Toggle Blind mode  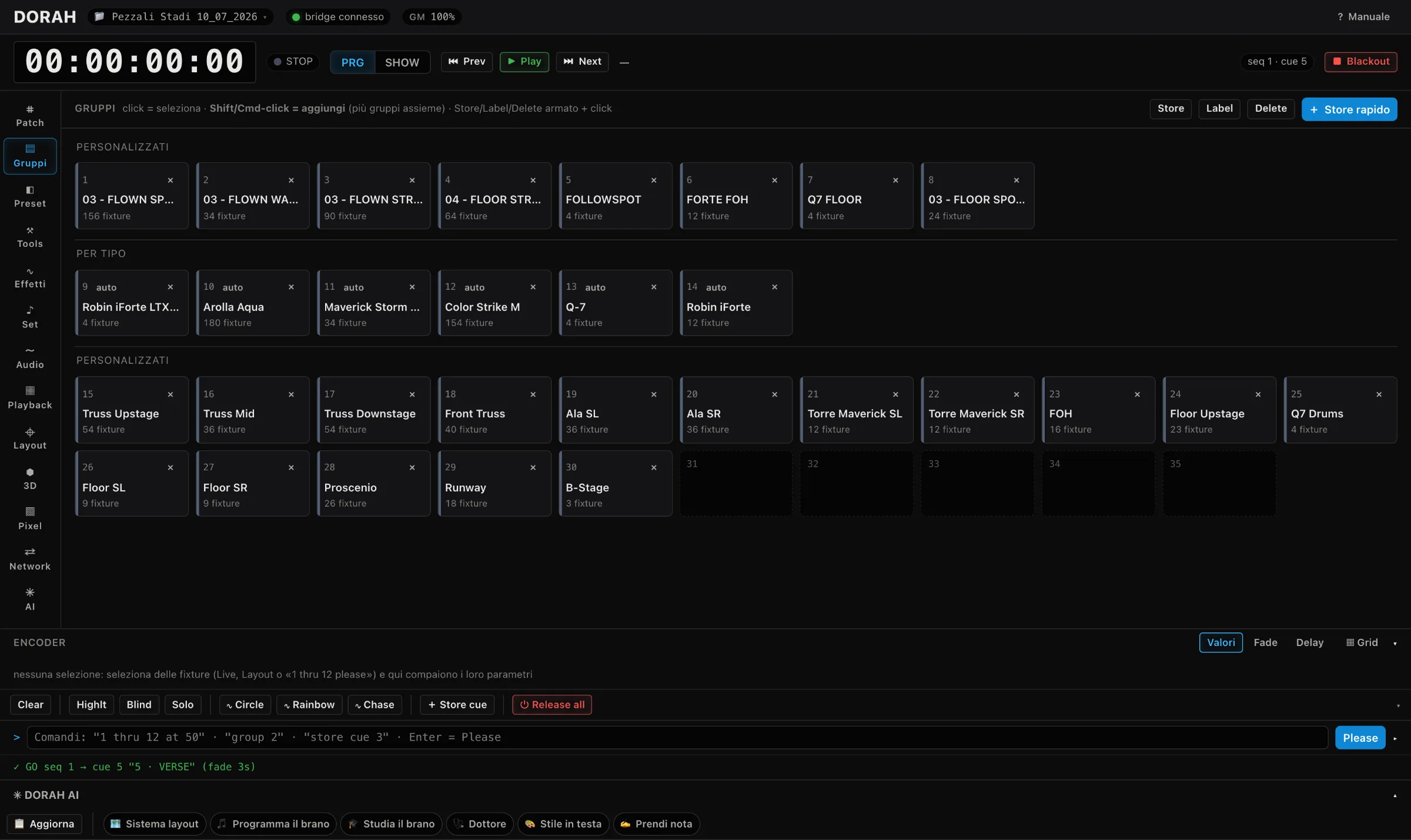tap(139, 705)
